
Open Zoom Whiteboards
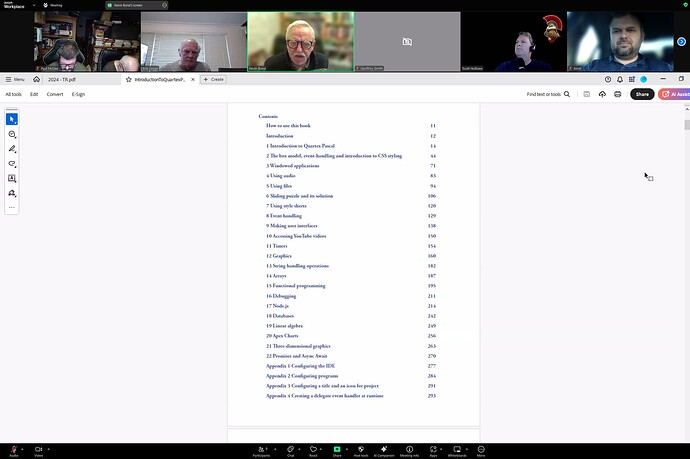[x=457, y=451]
